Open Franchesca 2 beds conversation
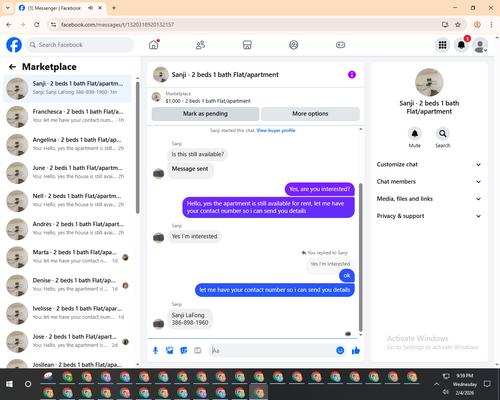This screenshot has height=400, width=500. click(67, 116)
